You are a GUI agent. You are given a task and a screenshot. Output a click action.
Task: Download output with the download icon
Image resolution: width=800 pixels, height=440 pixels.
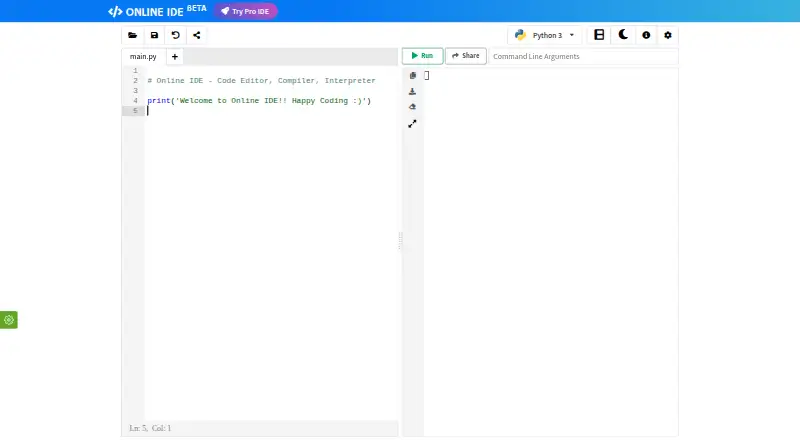pyautogui.click(x=412, y=91)
